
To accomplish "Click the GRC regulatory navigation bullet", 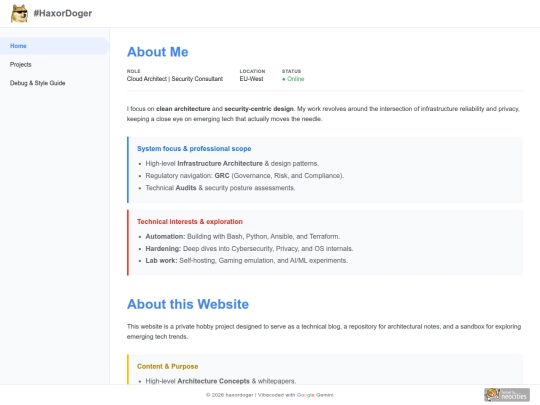I will click(x=245, y=176).
